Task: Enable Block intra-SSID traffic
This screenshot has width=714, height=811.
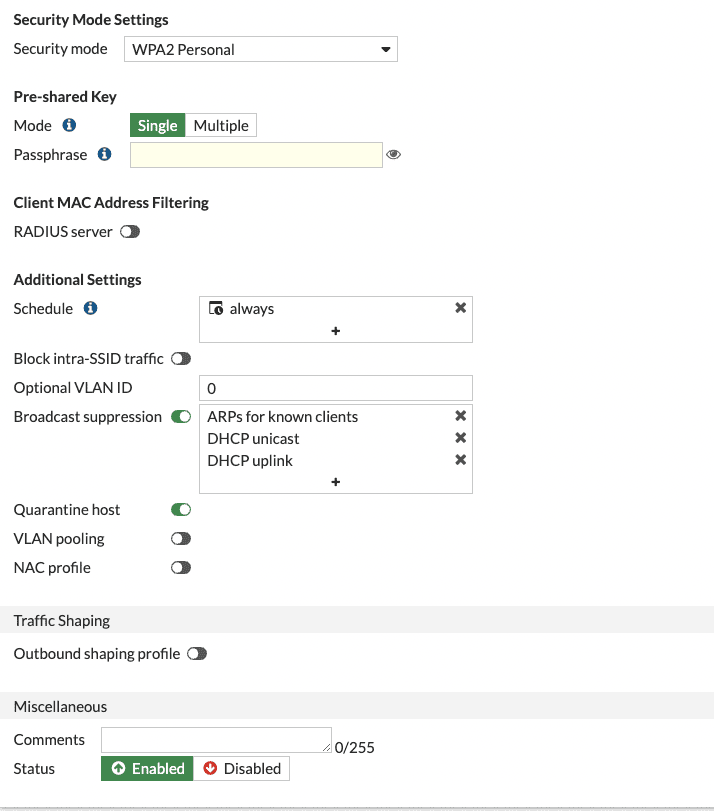Action: click(181, 358)
